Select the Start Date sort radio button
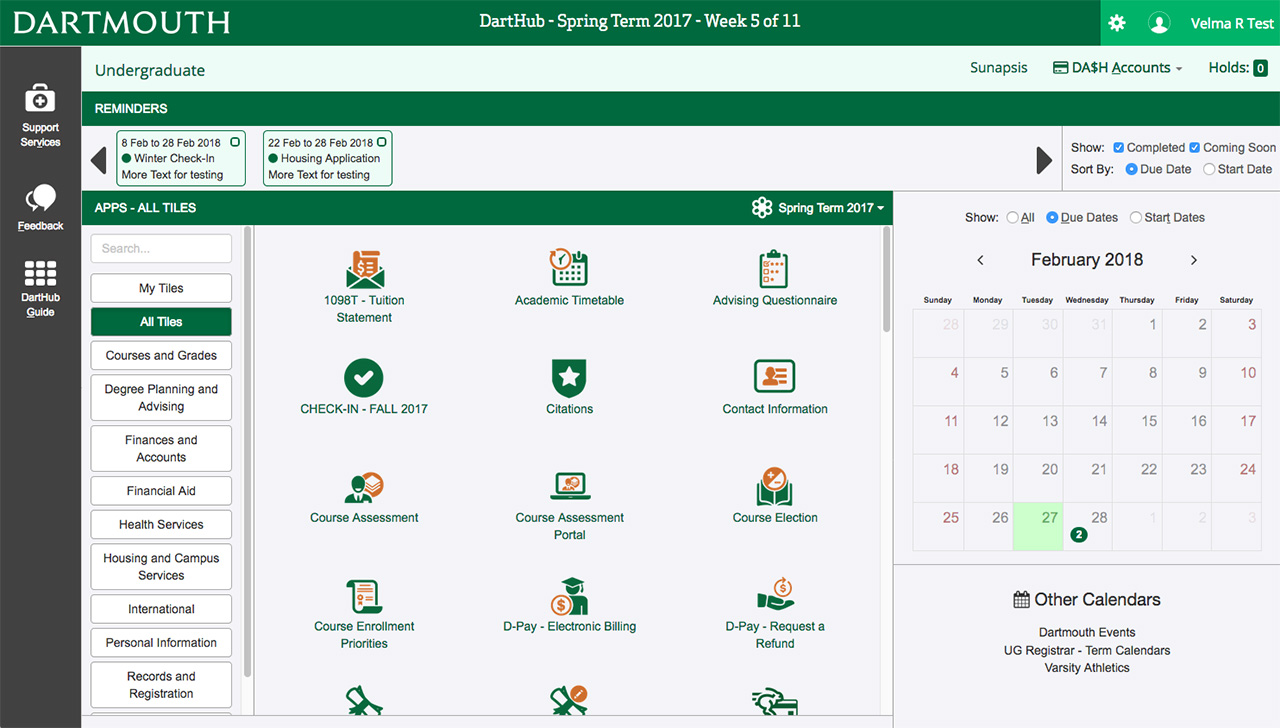Screen dimensions: 1280x728 [1209, 169]
